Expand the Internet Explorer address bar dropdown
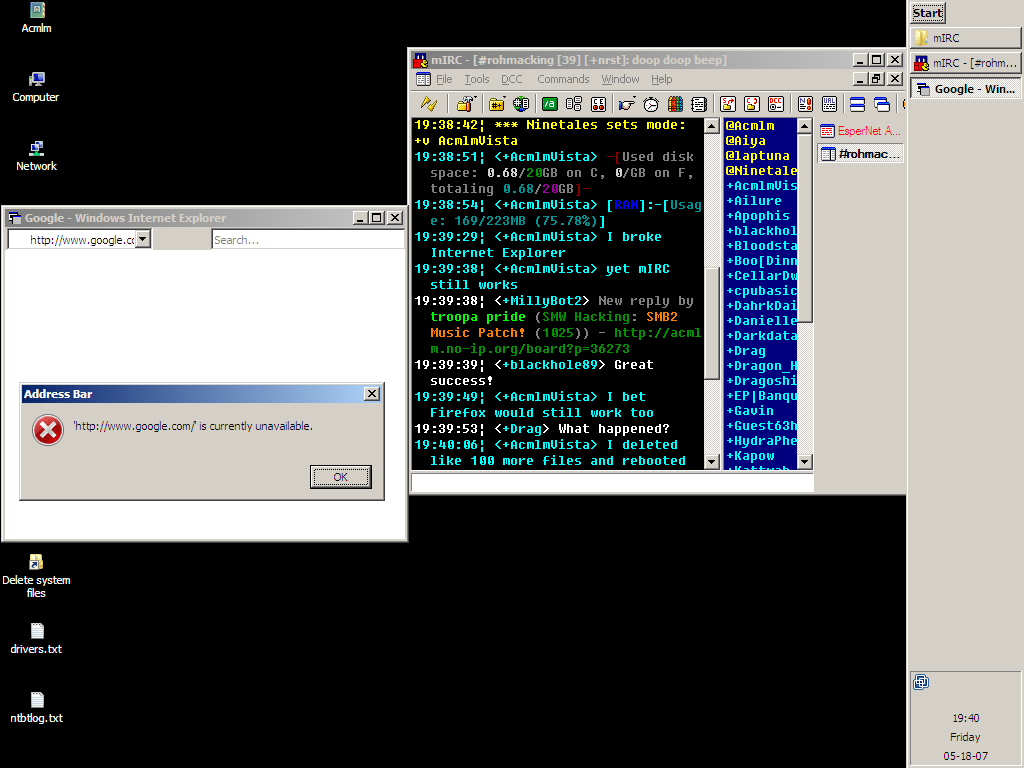Screen dimensions: 1024x768 tap(142, 239)
